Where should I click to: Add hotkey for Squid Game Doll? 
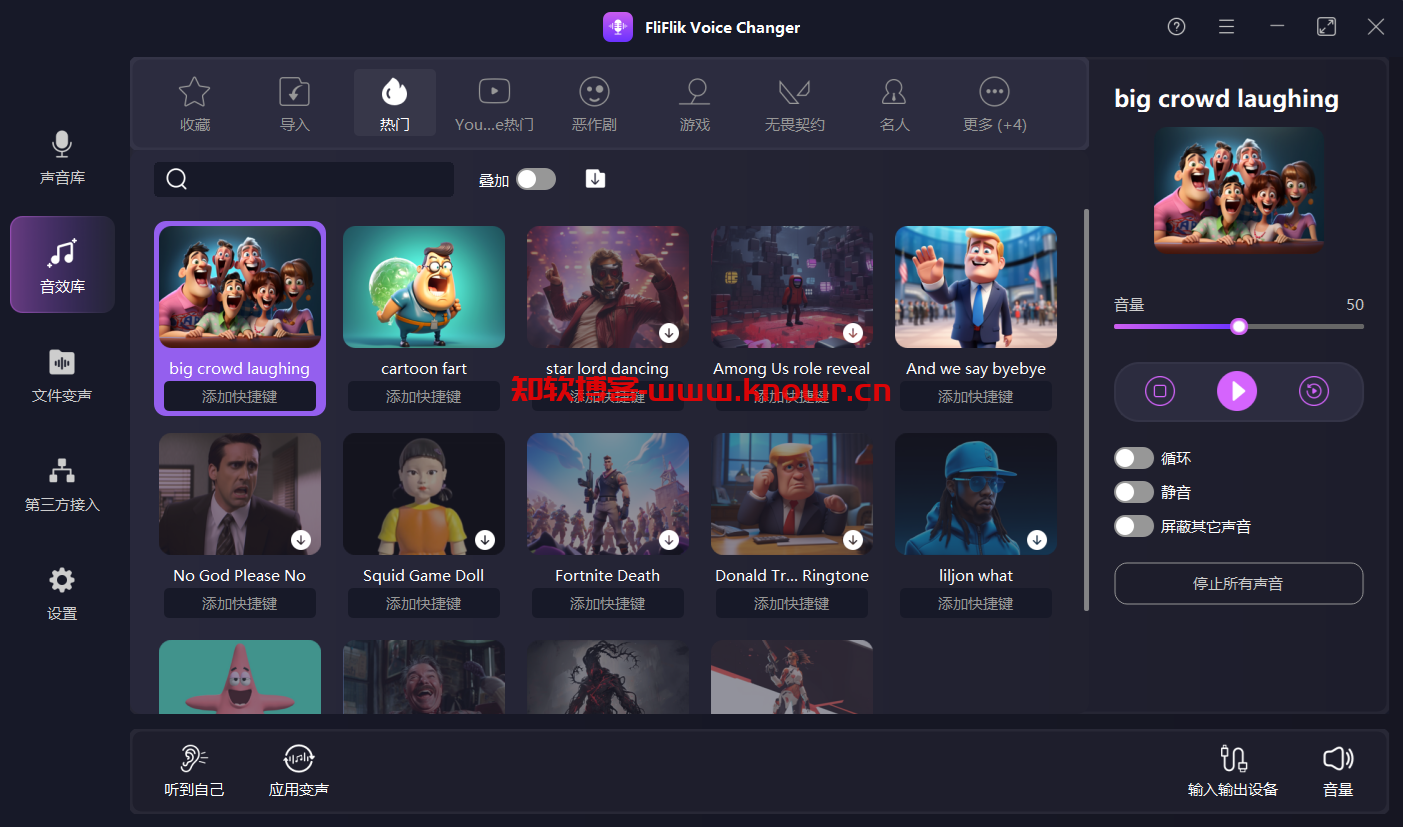pos(424,603)
